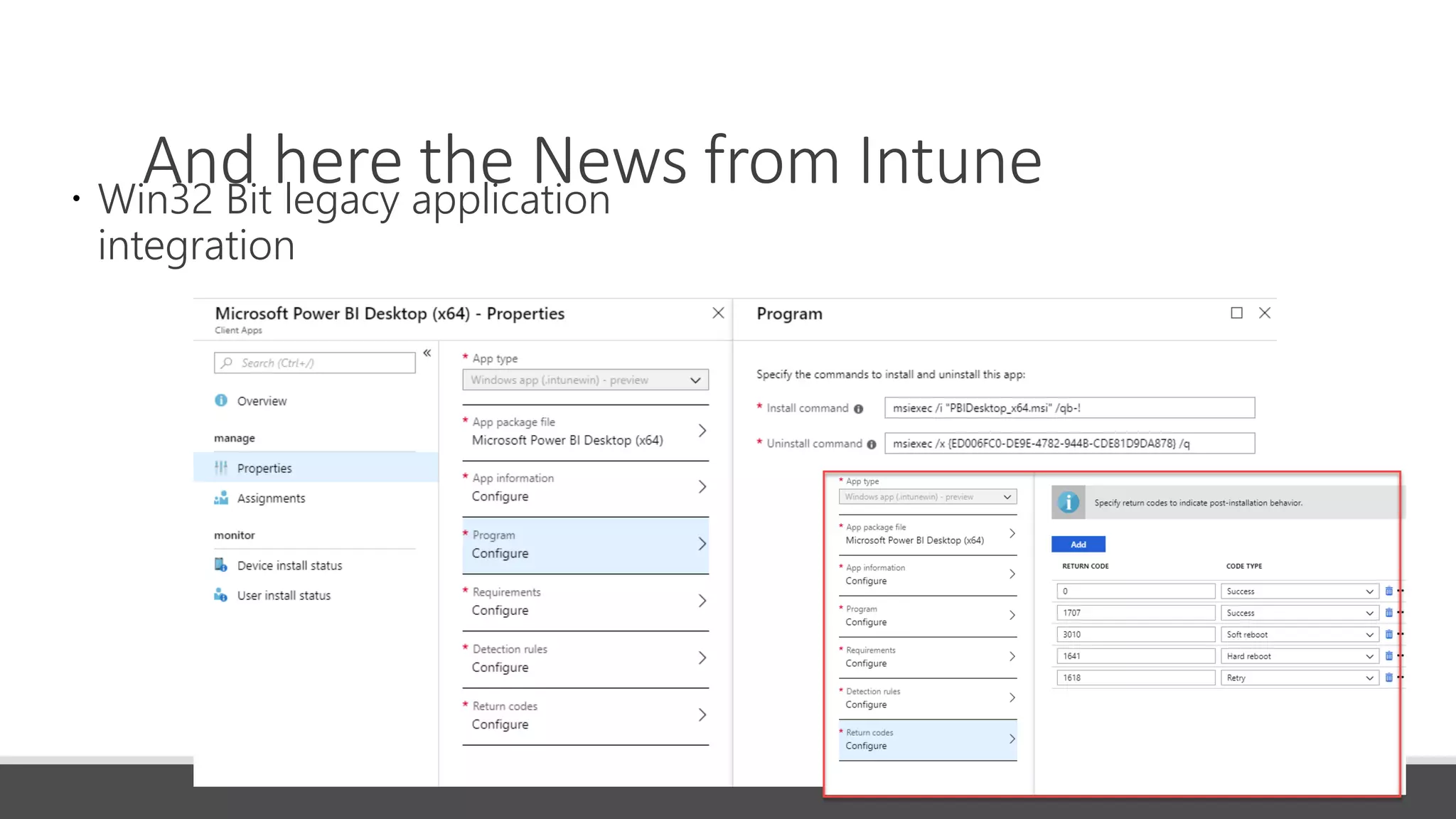Open Assignments menu item

coord(271,498)
